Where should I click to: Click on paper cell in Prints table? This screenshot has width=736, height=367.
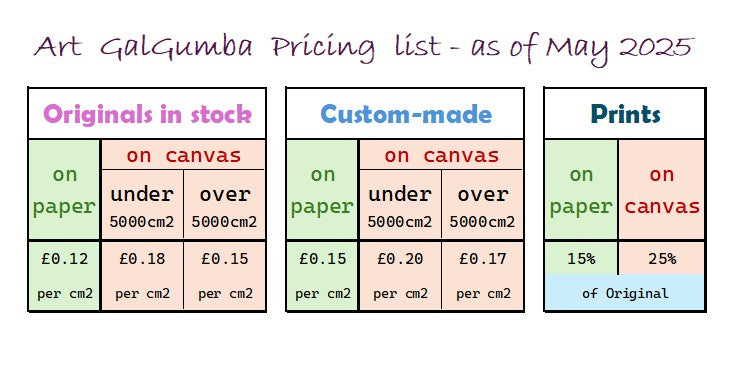(581, 190)
